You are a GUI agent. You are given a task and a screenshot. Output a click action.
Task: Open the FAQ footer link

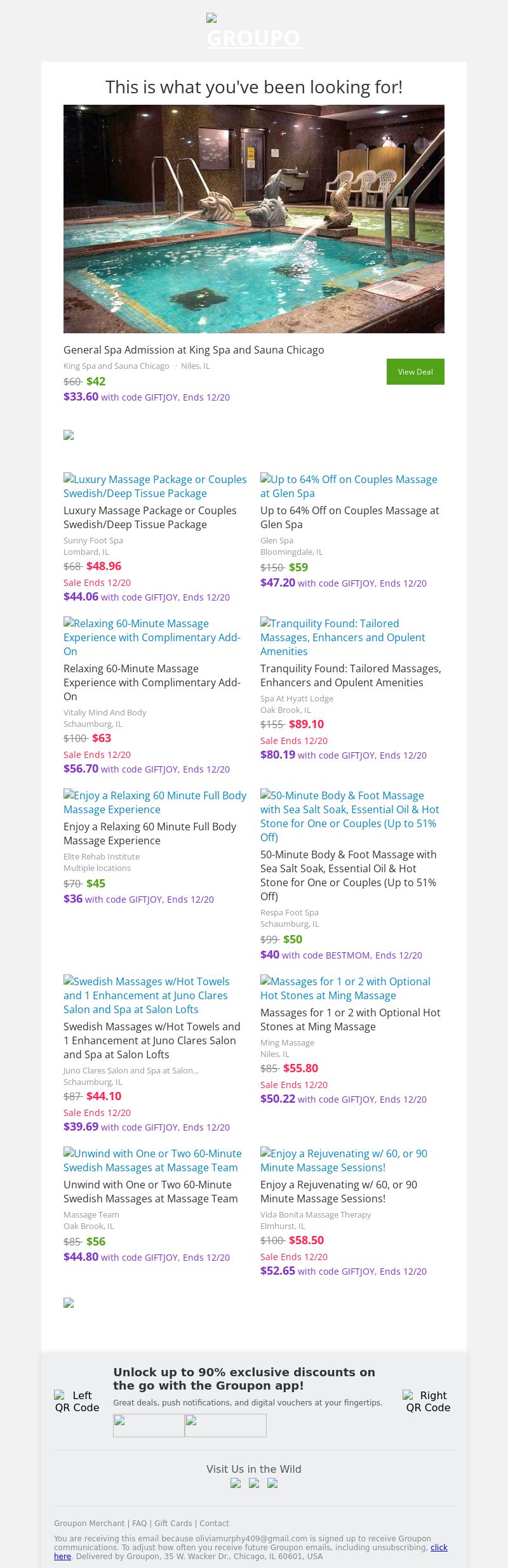click(139, 1523)
